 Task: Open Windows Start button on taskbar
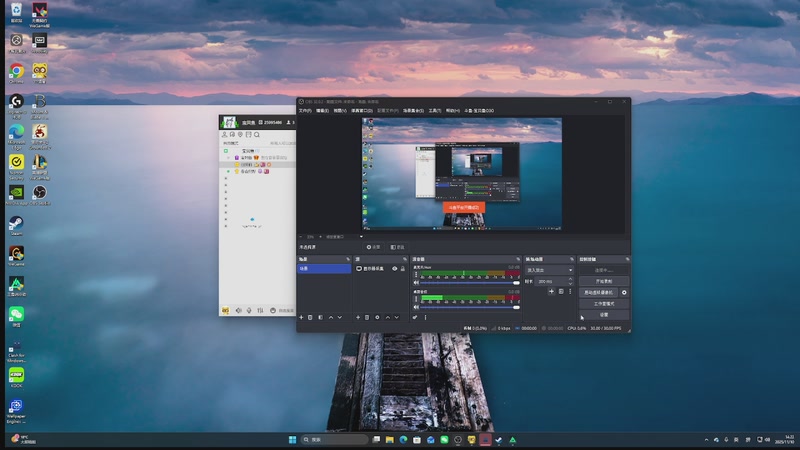click(292, 439)
